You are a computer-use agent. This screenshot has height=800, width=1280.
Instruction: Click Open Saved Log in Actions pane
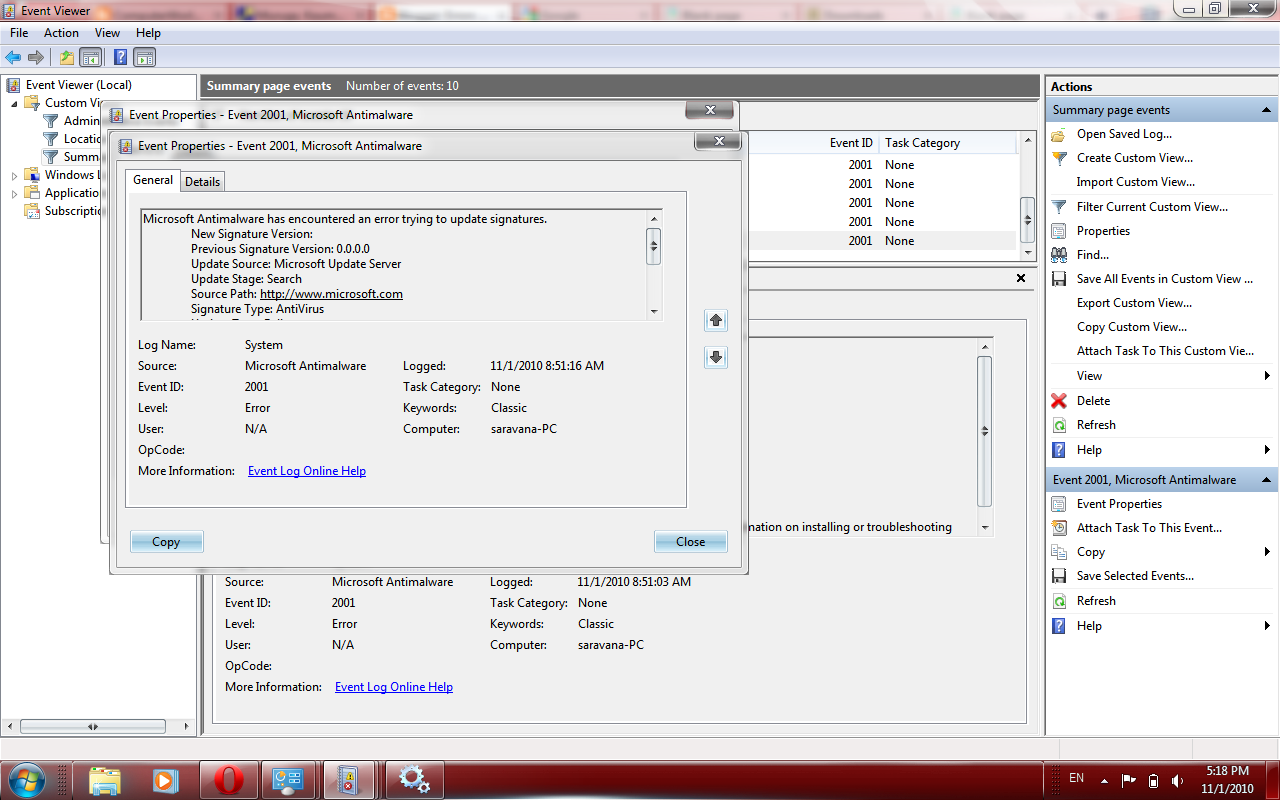(x=1124, y=134)
